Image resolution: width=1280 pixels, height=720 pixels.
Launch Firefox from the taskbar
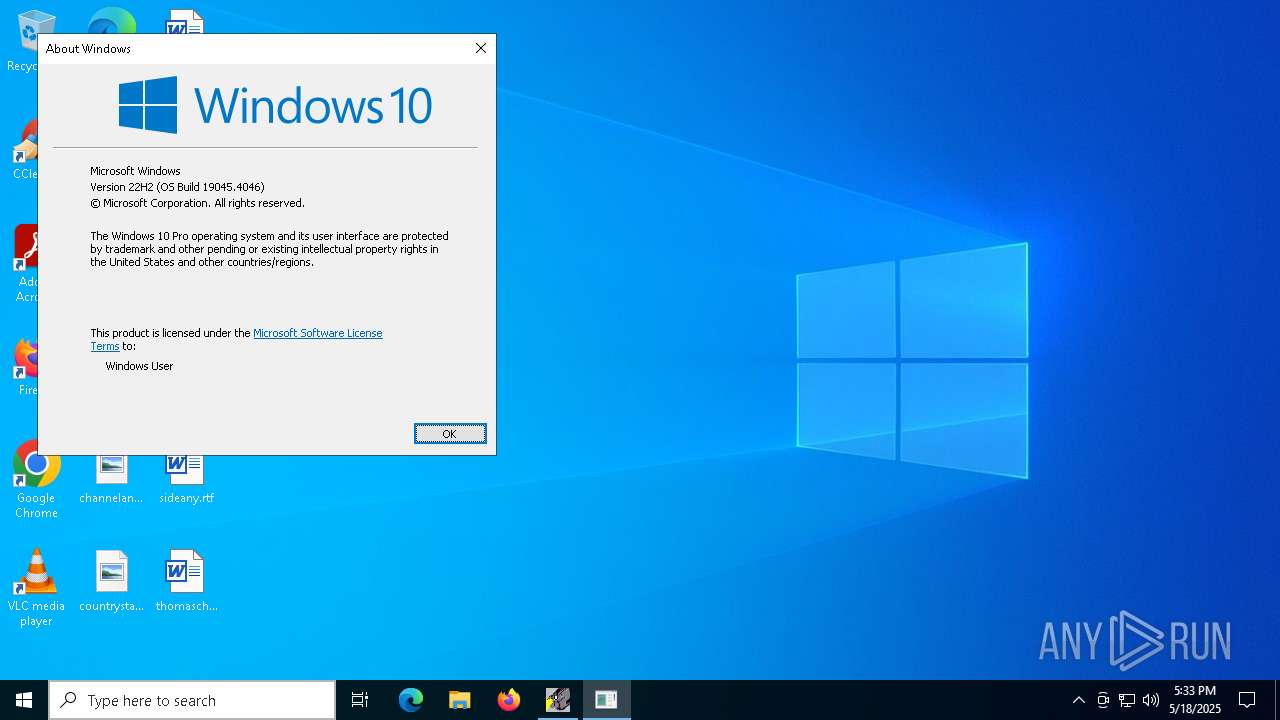click(509, 700)
